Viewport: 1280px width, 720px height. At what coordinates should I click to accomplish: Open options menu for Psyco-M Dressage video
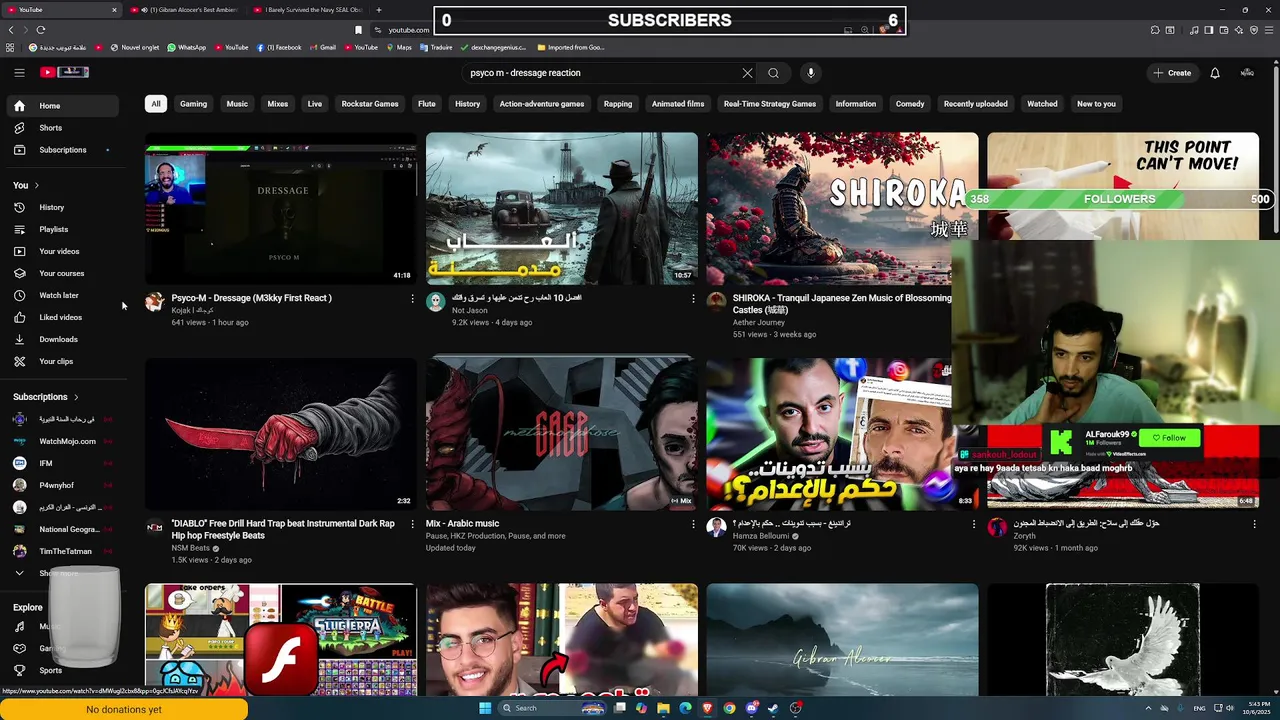(412, 298)
